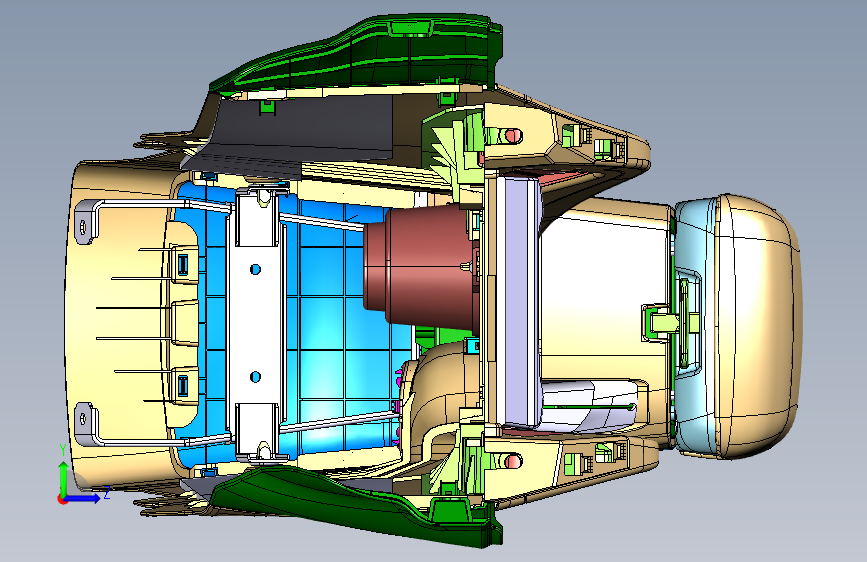Viewport: 867px width, 562px height.
Task: Pick the pale blue shell beside the beige cushion
Action: pyautogui.click(x=694, y=326)
